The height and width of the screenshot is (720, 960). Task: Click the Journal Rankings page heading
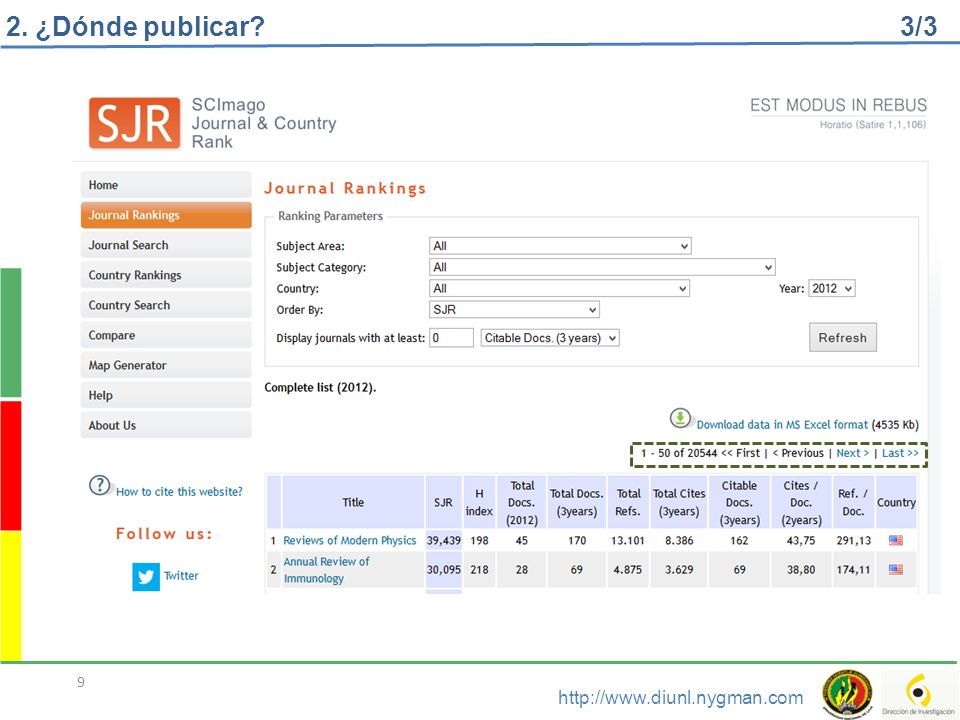(x=345, y=188)
